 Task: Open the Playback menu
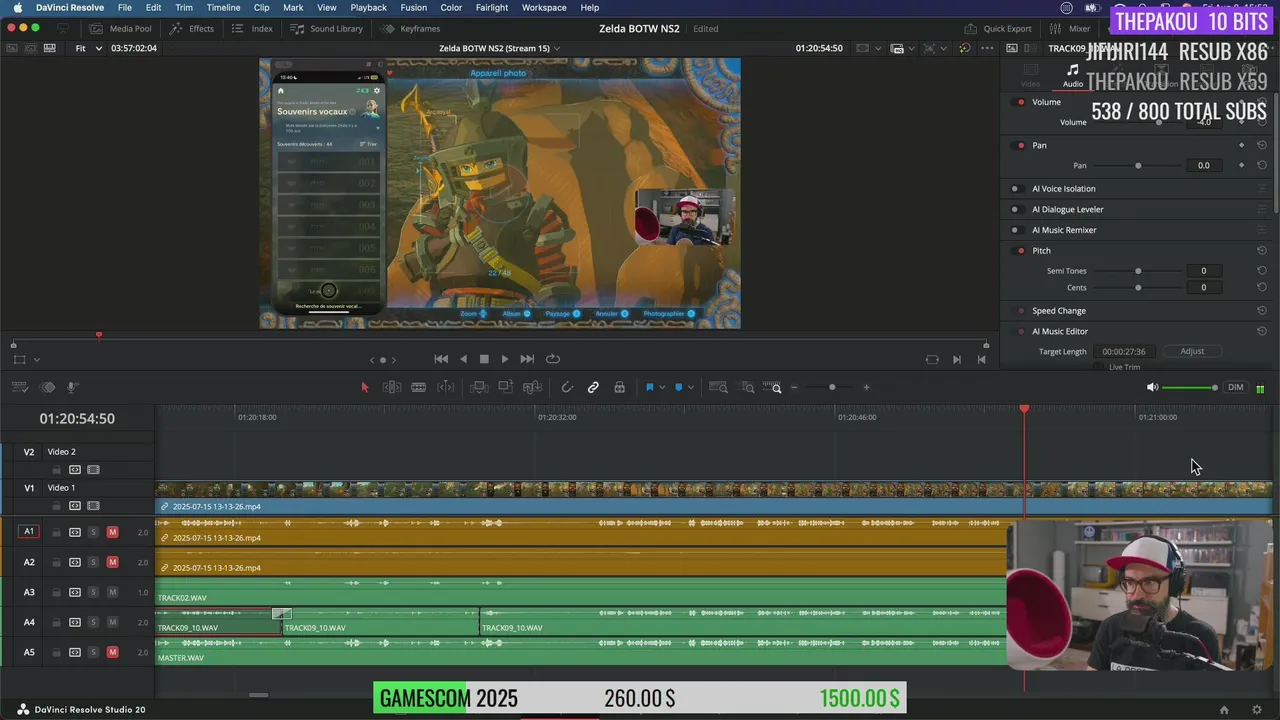pos(368,7)
